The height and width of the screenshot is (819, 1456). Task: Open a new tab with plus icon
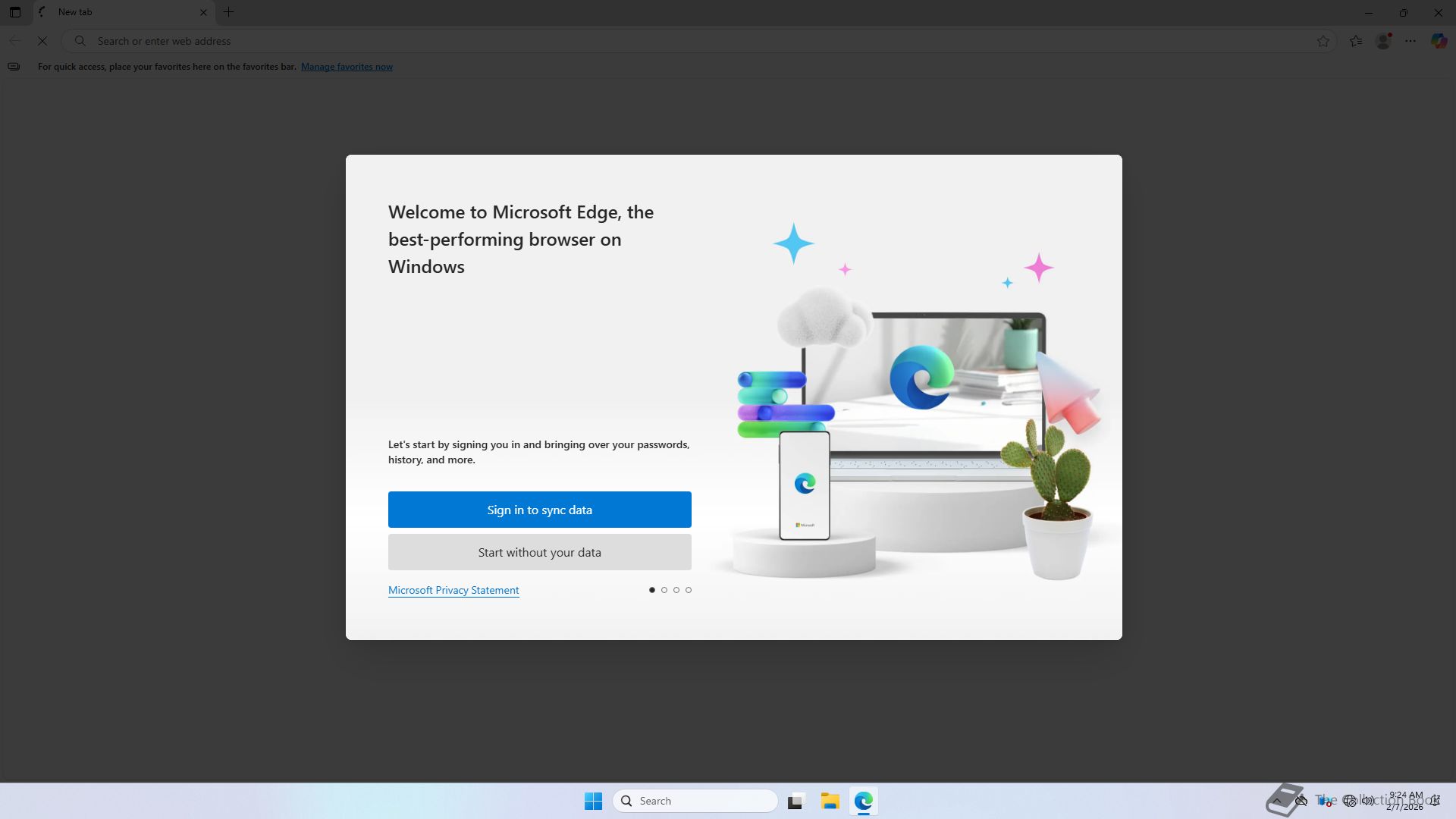(228, 12)
